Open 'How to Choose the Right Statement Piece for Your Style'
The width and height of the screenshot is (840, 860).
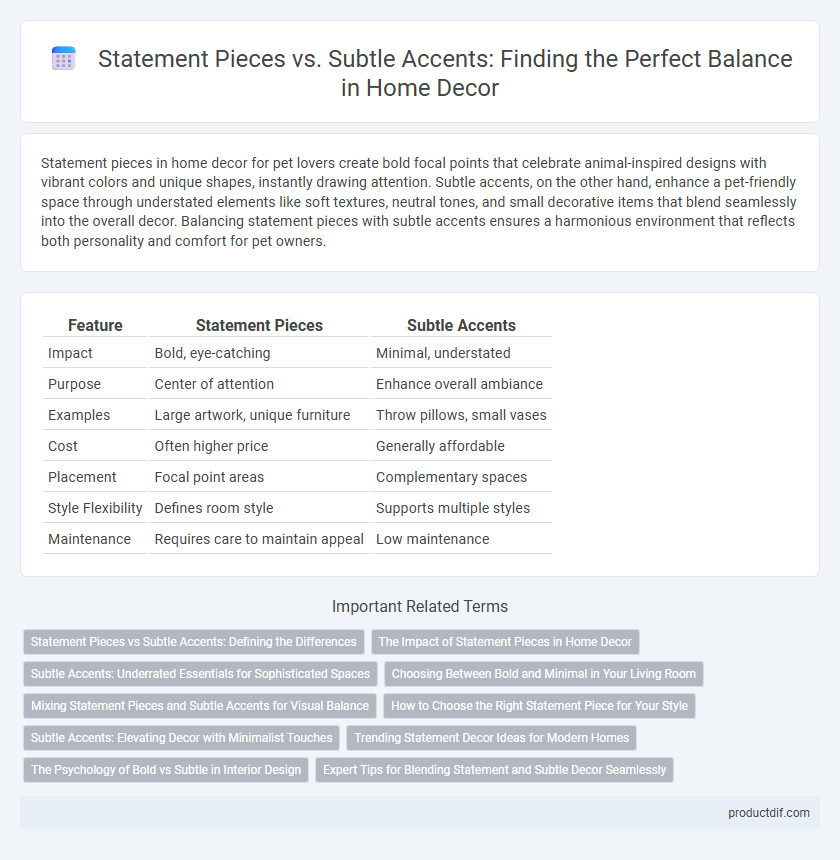tap(540, 706)
